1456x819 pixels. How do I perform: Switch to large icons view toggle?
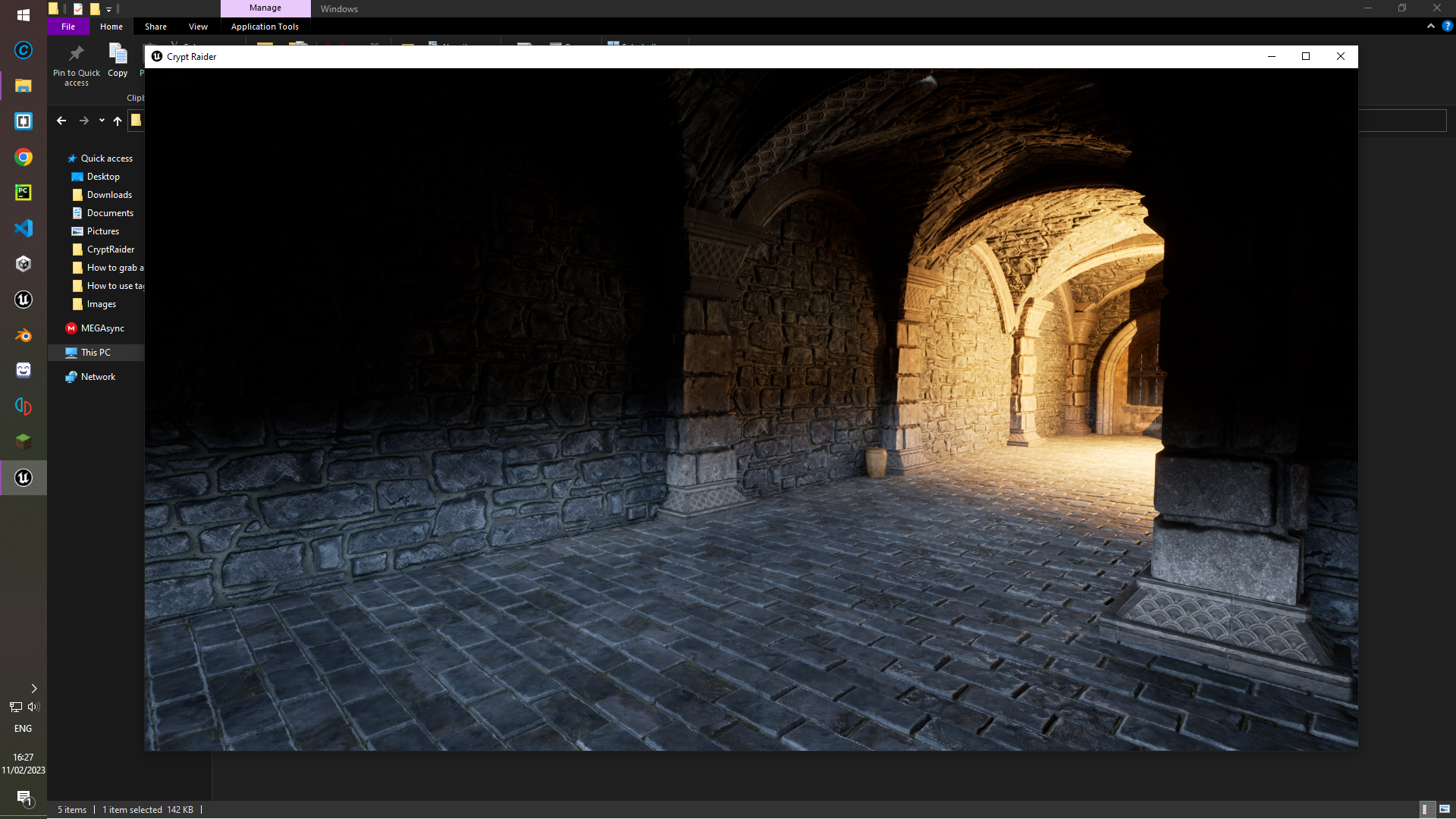point(1445,809)
